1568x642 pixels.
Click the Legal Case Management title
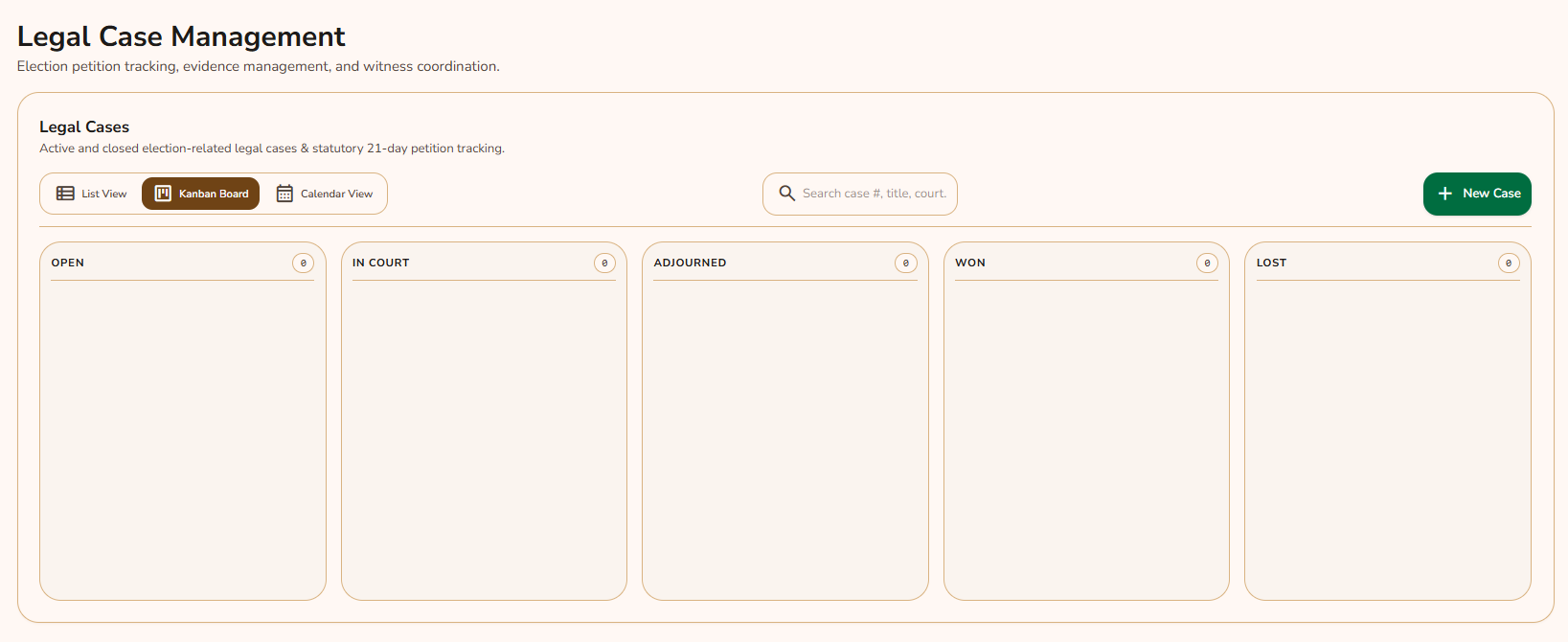(x=181, y=36)
